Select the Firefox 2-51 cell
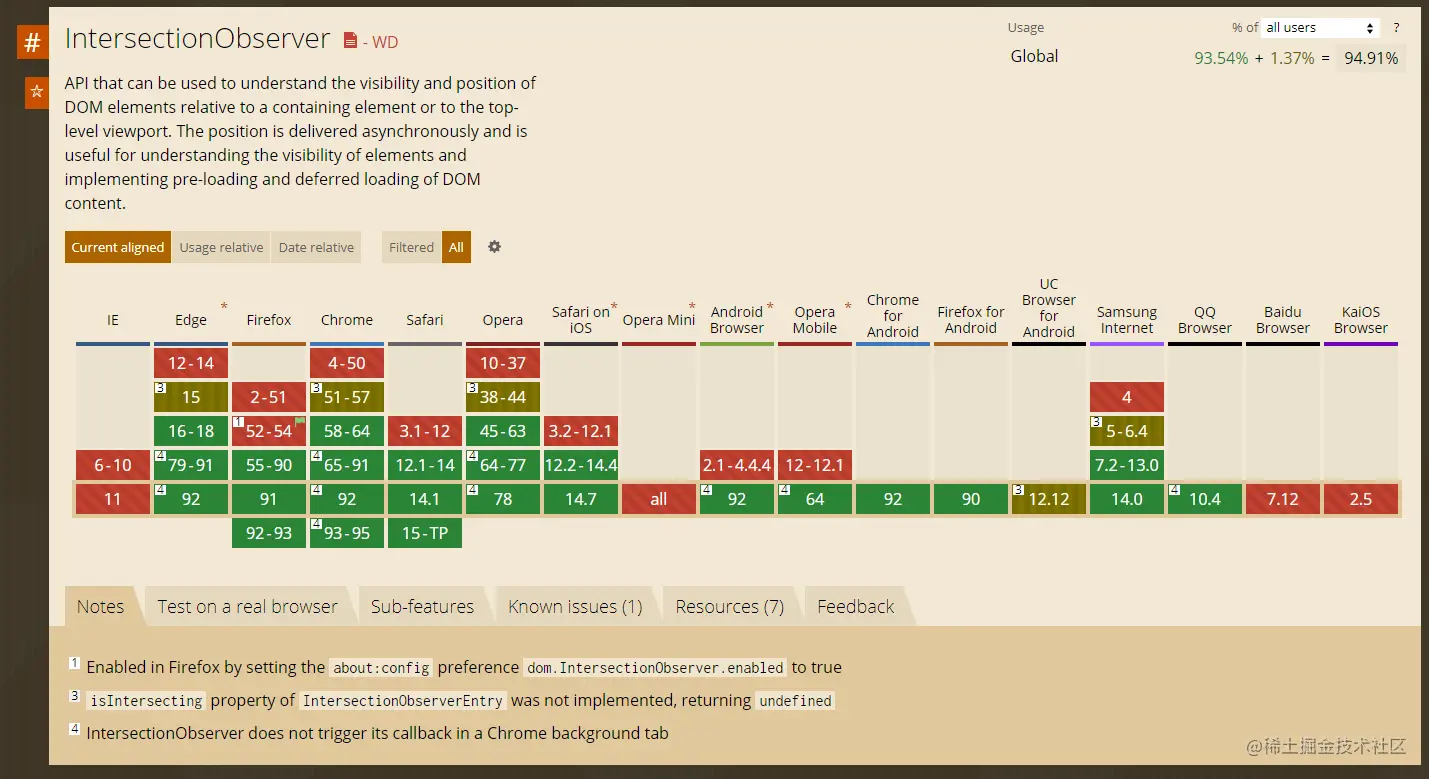Viewport: 1429px width, 779px height. point(269,397)
